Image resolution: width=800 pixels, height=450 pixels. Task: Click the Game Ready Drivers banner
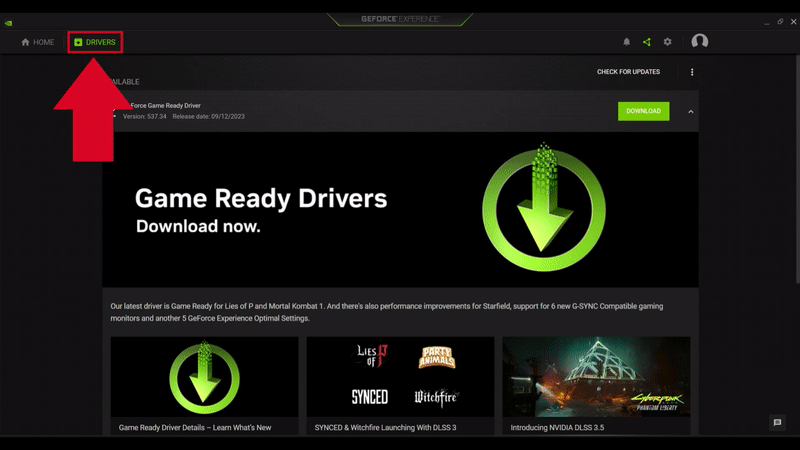coord(400,210)
